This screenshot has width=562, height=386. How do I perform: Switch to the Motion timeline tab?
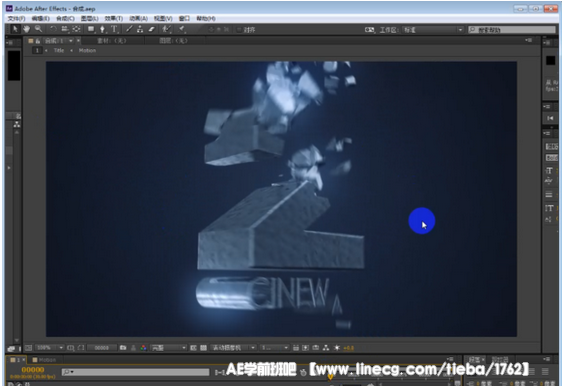click(x=45, y=359)
